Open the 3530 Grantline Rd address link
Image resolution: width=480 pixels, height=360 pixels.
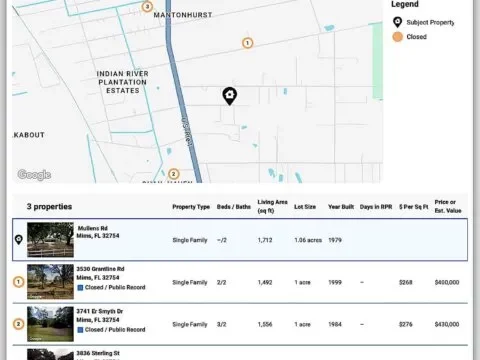(100, 269)
